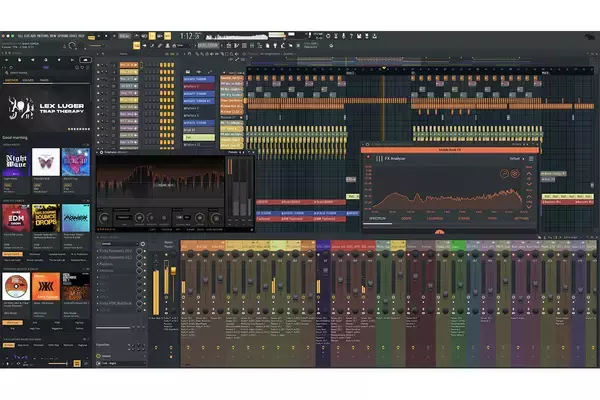The height and width of the screenshot is (400, 600).
Task: Click the magnifier icon in FX Analyzer
Action: 507,173
